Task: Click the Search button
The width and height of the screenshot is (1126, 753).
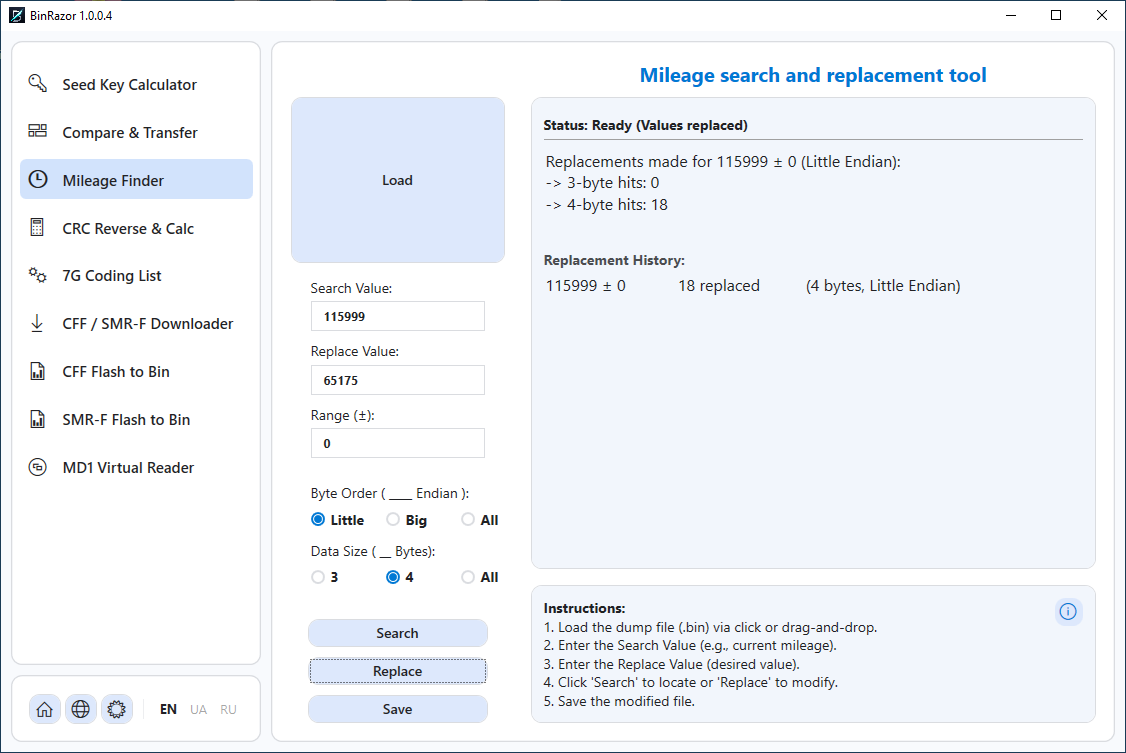Action: 398,633
